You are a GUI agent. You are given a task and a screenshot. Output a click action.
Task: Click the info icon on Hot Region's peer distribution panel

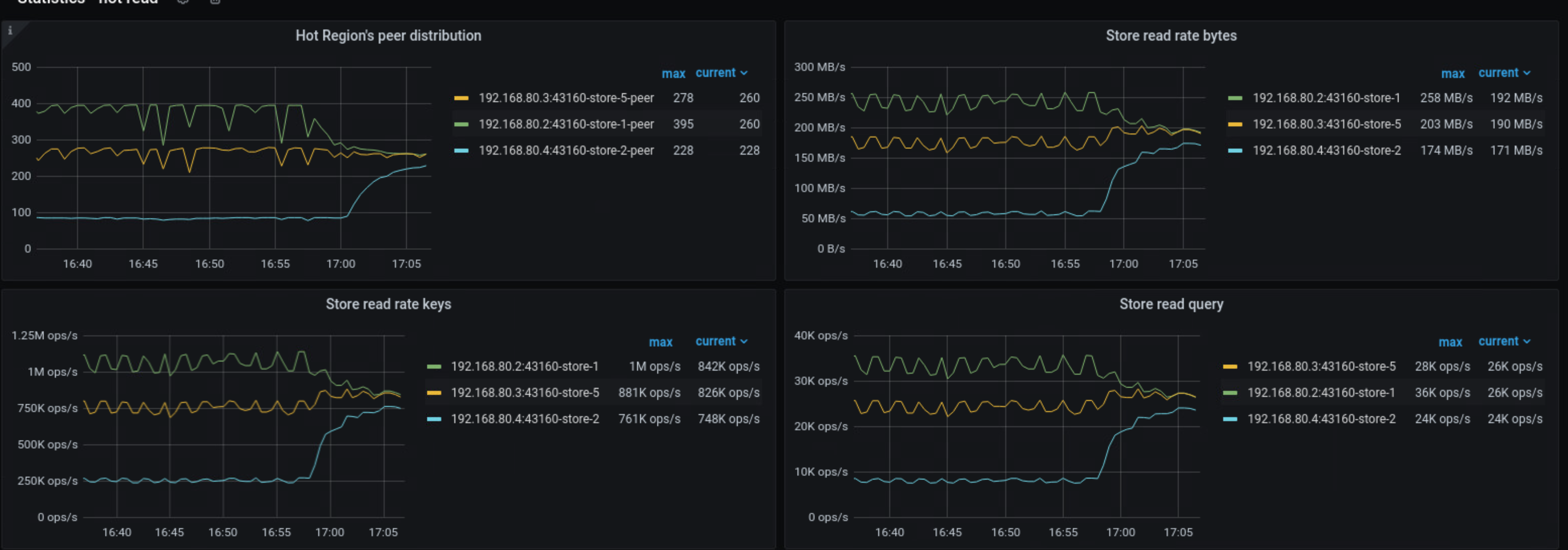(10, 30)
